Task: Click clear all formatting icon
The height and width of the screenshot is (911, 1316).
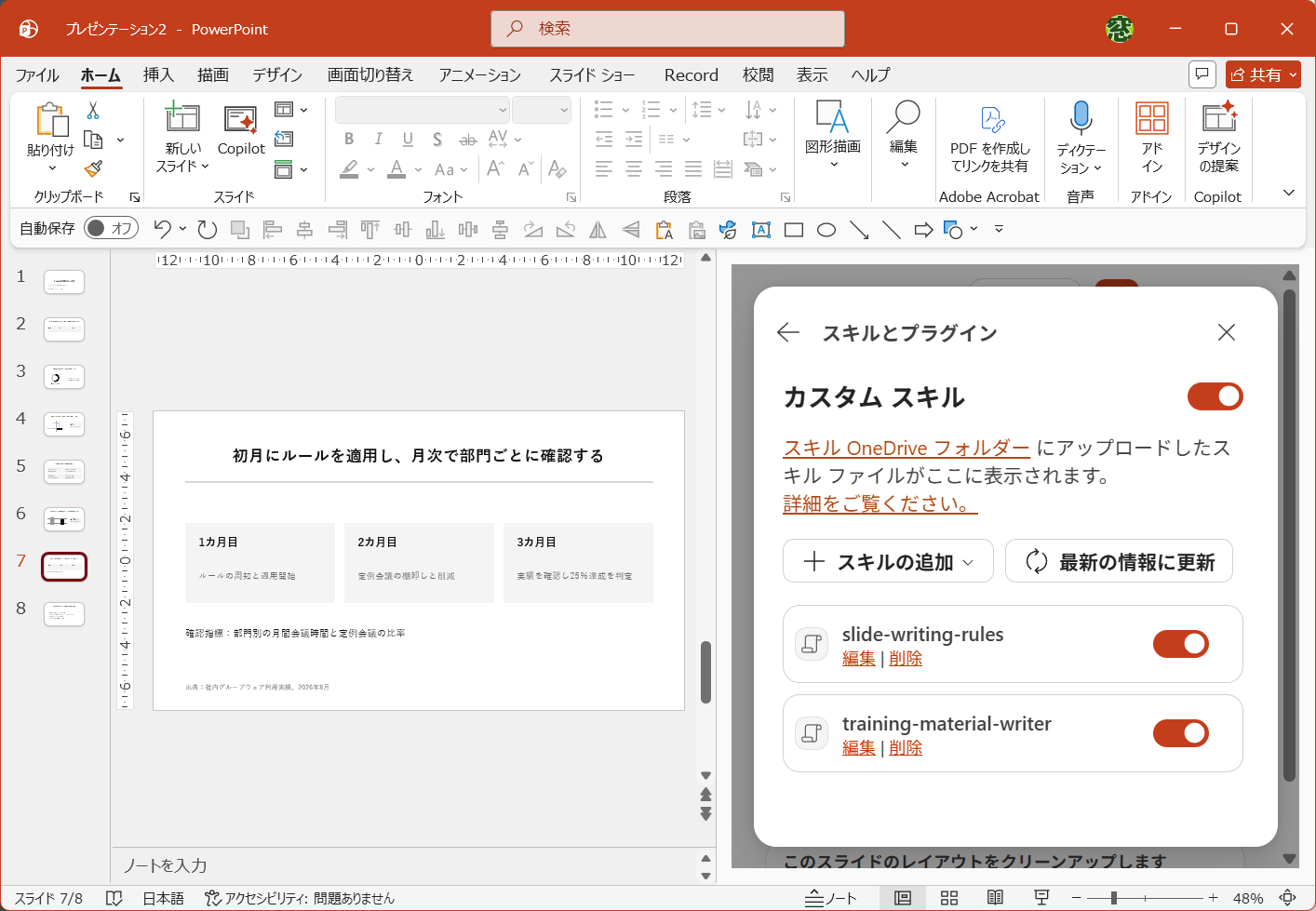Action: tap(557, 168)
